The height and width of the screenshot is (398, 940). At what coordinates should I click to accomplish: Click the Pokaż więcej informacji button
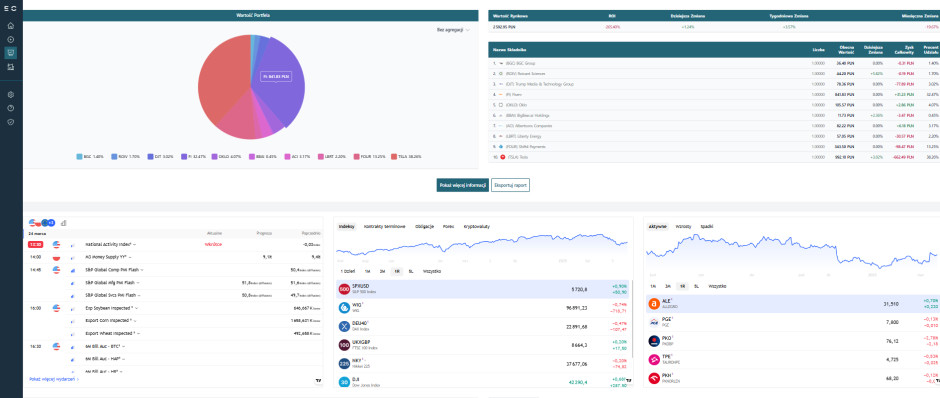[462, 185]
